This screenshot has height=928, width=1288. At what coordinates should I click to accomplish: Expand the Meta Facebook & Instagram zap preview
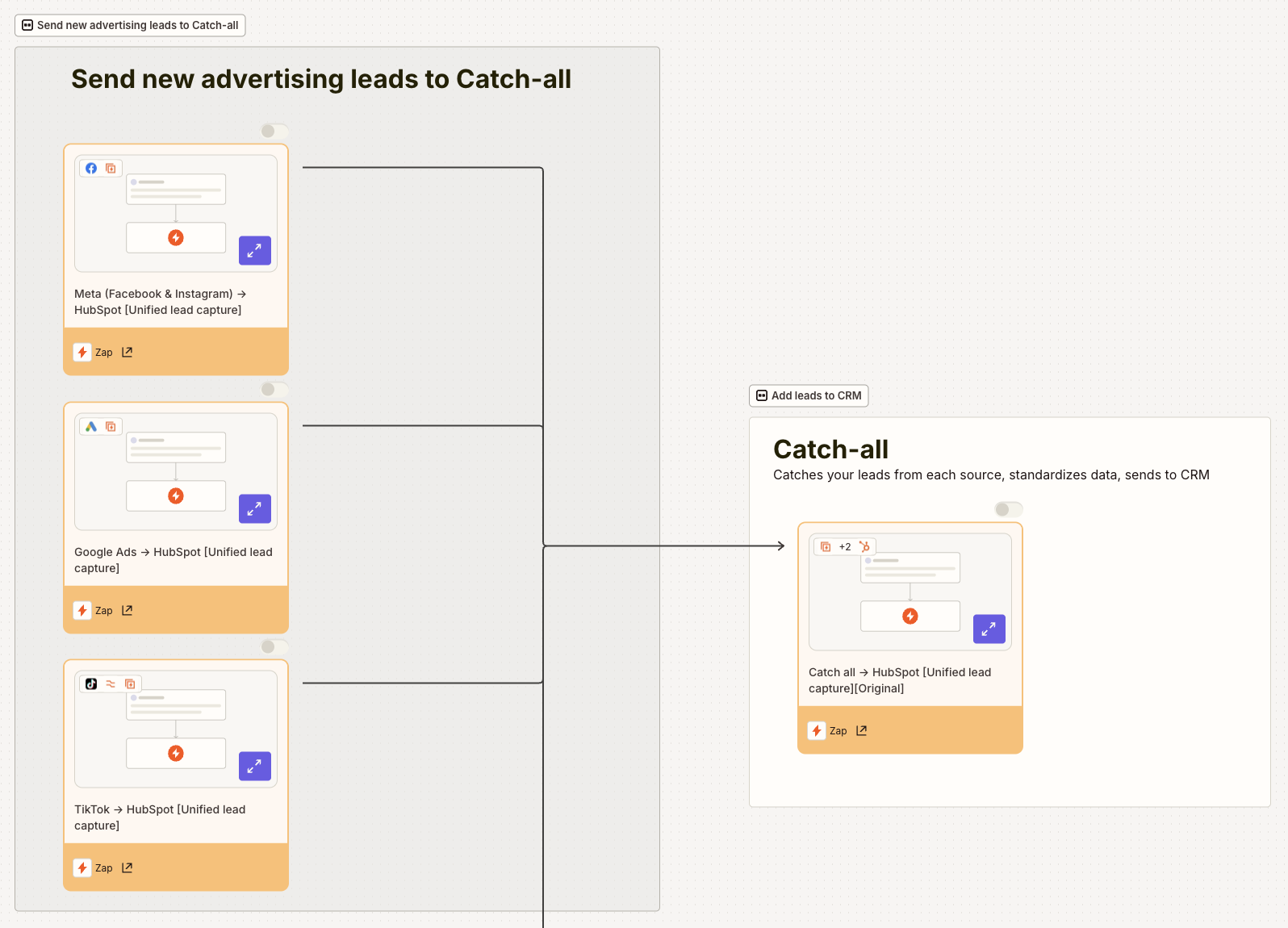[255, 250]
